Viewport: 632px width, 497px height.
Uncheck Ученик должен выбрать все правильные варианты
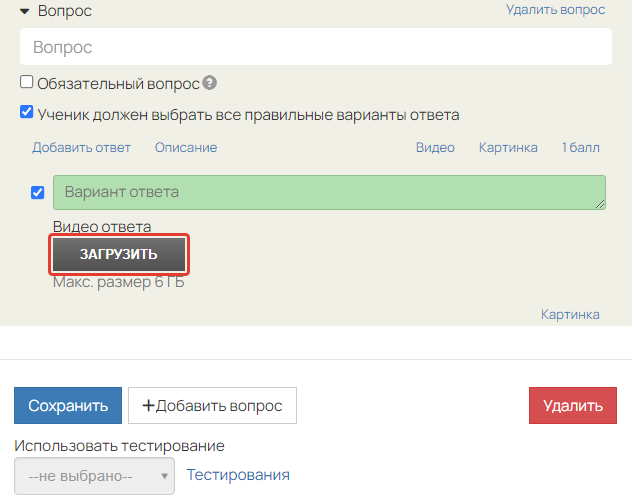[27, 112]
